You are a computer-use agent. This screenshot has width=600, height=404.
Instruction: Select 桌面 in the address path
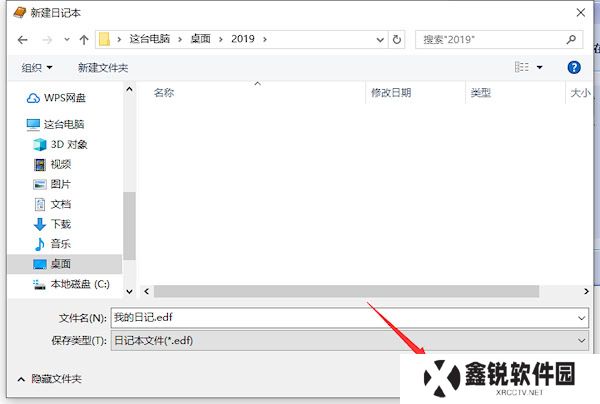(x=201, y=39)
